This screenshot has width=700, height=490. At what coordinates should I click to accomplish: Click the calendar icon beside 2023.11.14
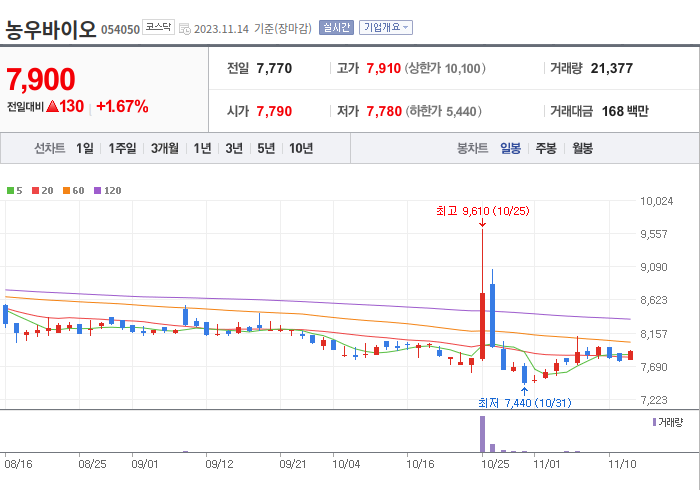[184, 29]
